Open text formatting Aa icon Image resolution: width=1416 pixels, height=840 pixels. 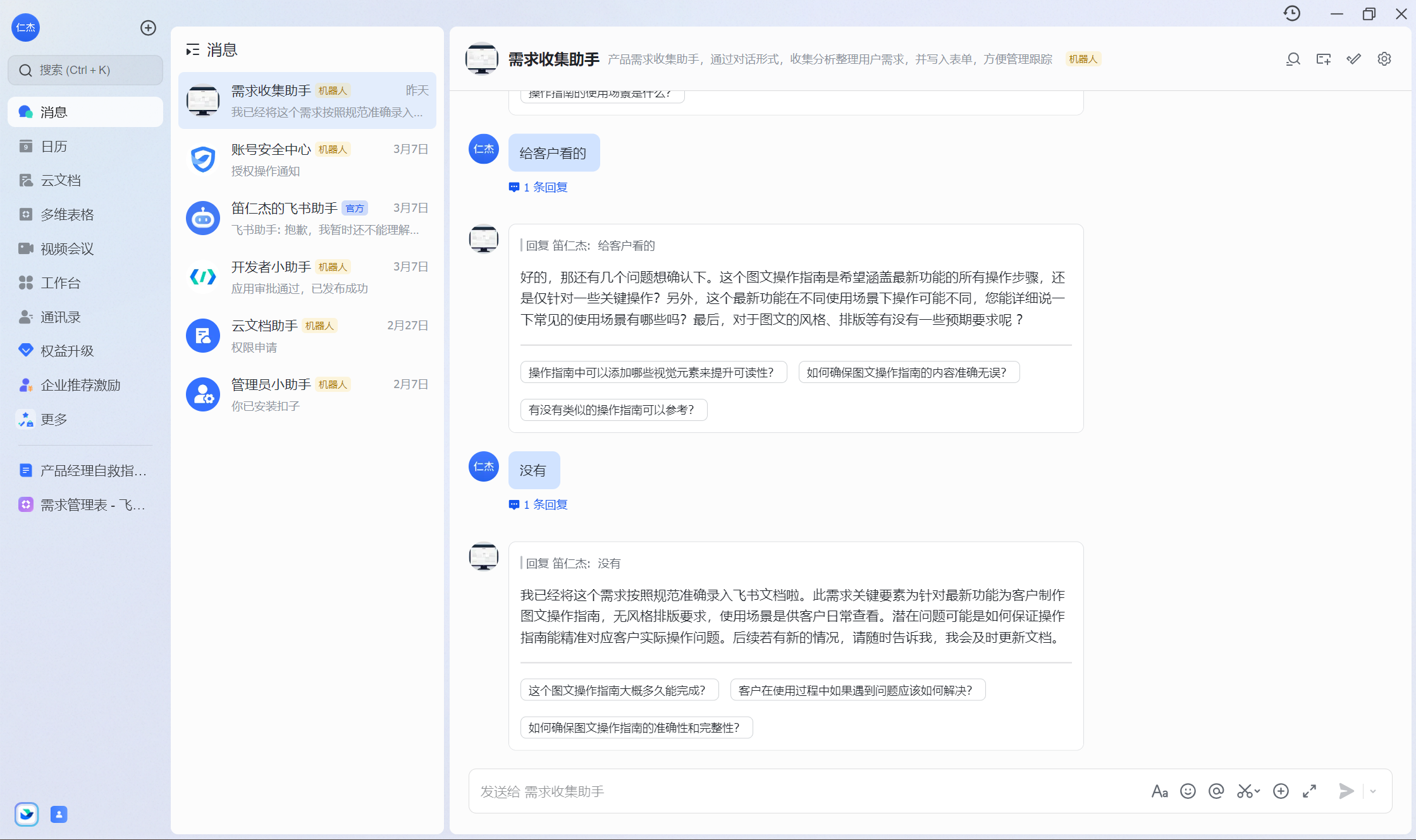point(1159,791)
